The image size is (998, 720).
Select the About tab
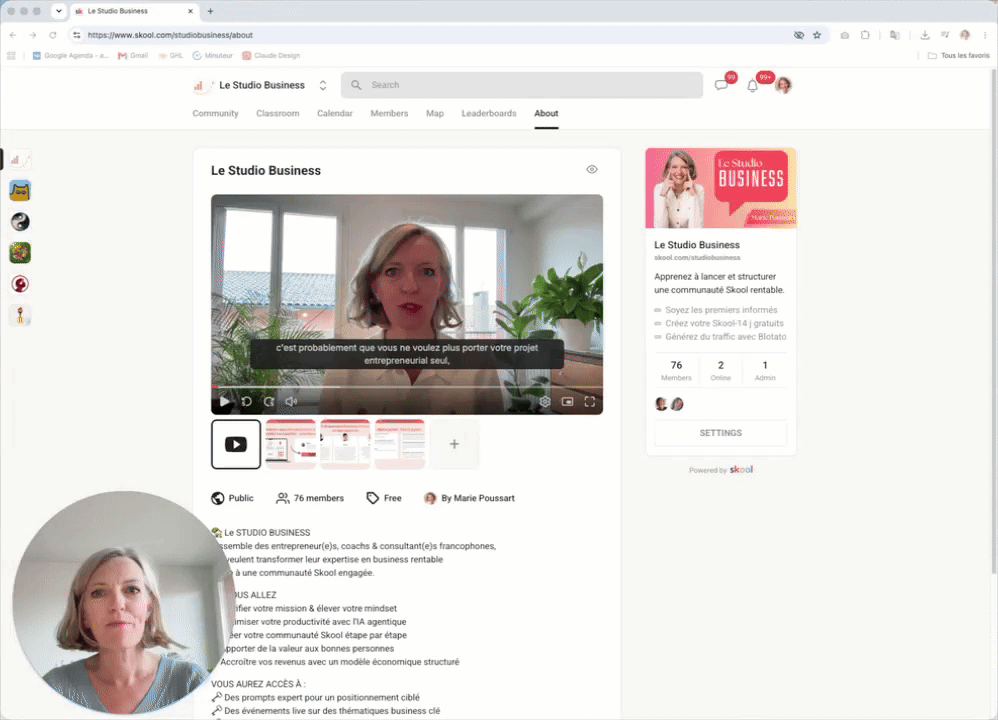tap(546, 113)
